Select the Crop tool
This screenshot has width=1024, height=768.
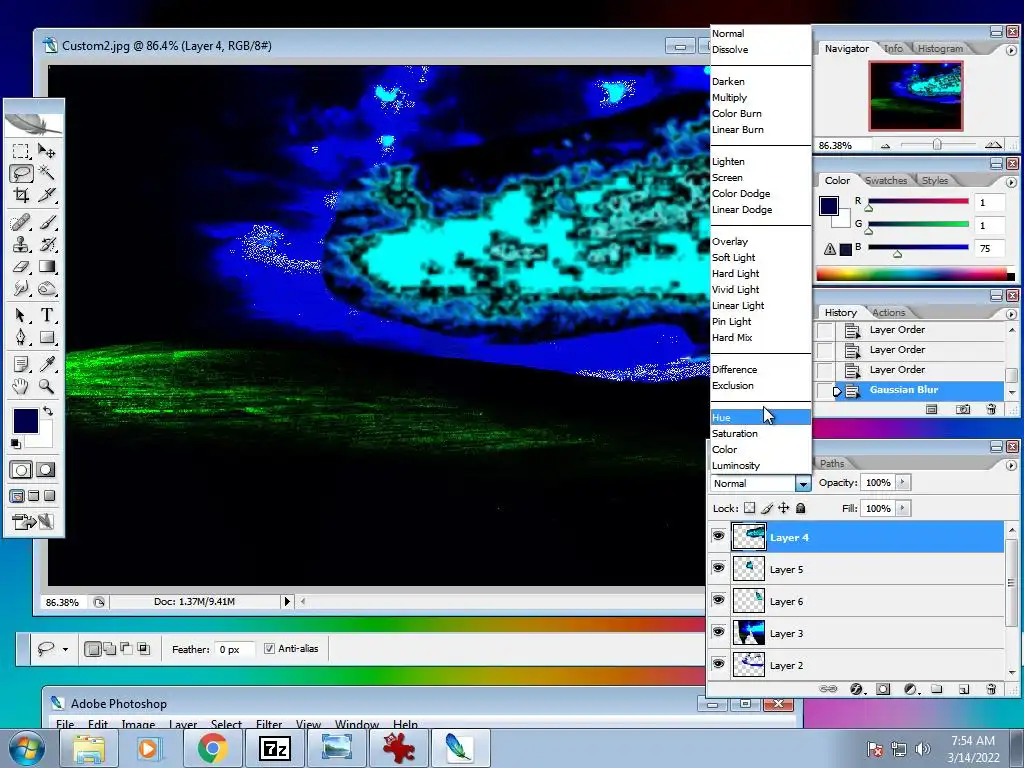(21, 195)
